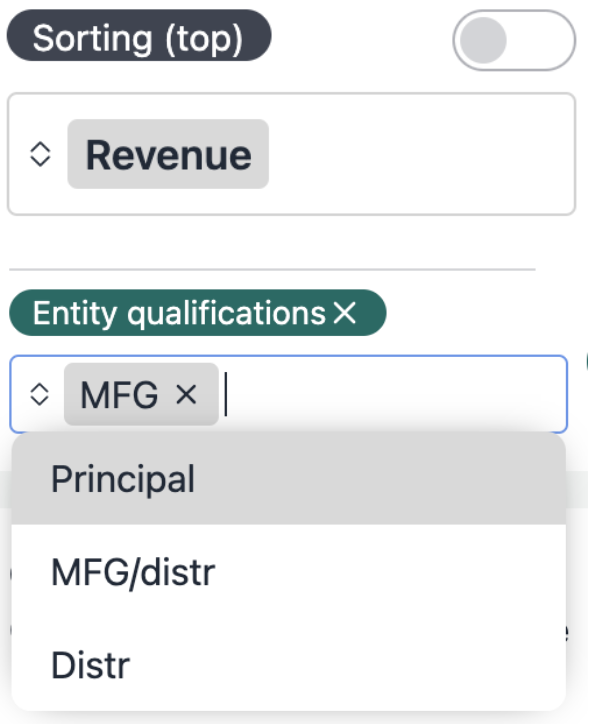Click the gray knob of the sorting switch
This screenshot has height=724, width=592.
483,41
